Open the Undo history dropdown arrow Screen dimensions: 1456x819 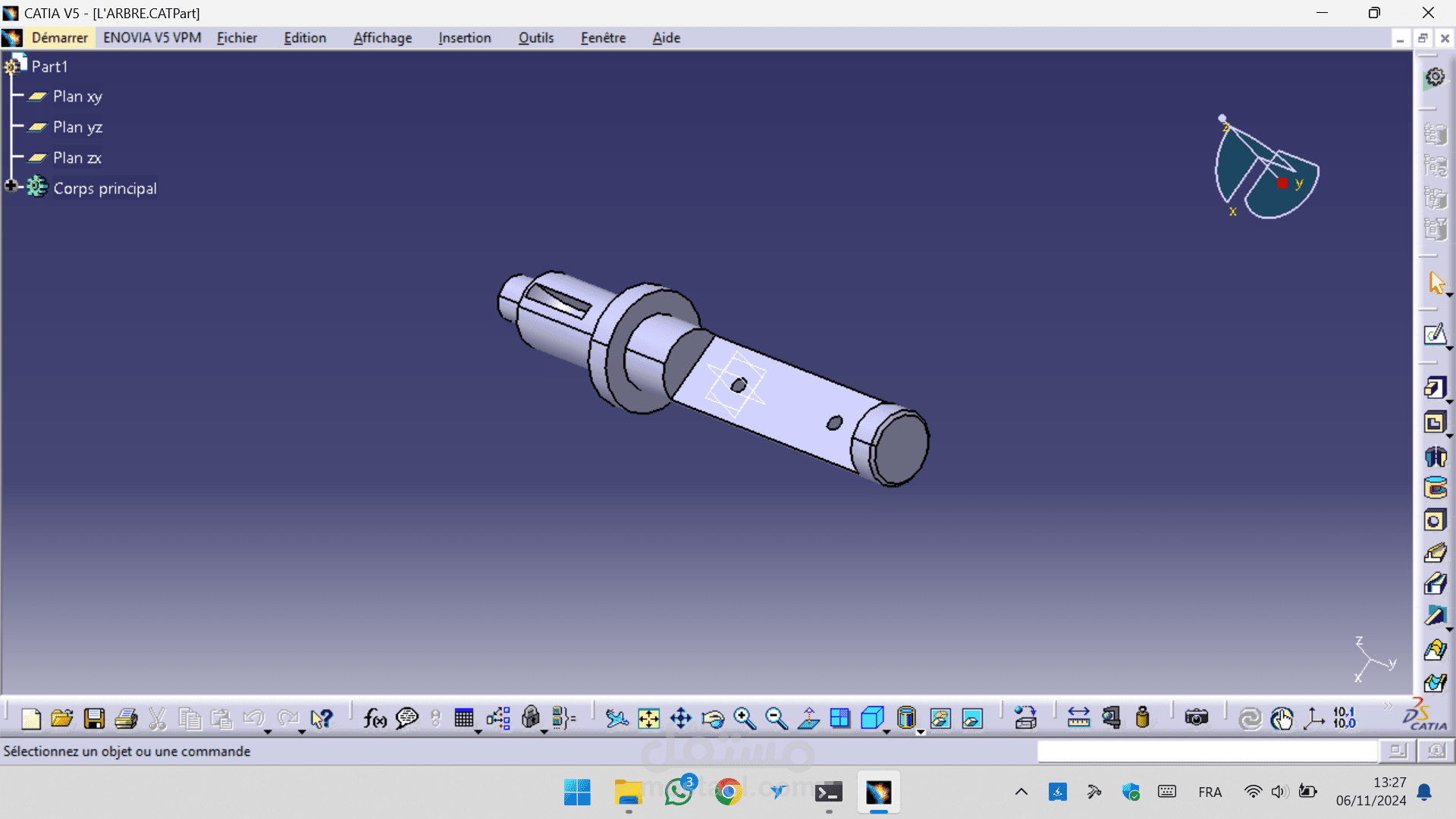pyautogui.click(x=268, y=732)
